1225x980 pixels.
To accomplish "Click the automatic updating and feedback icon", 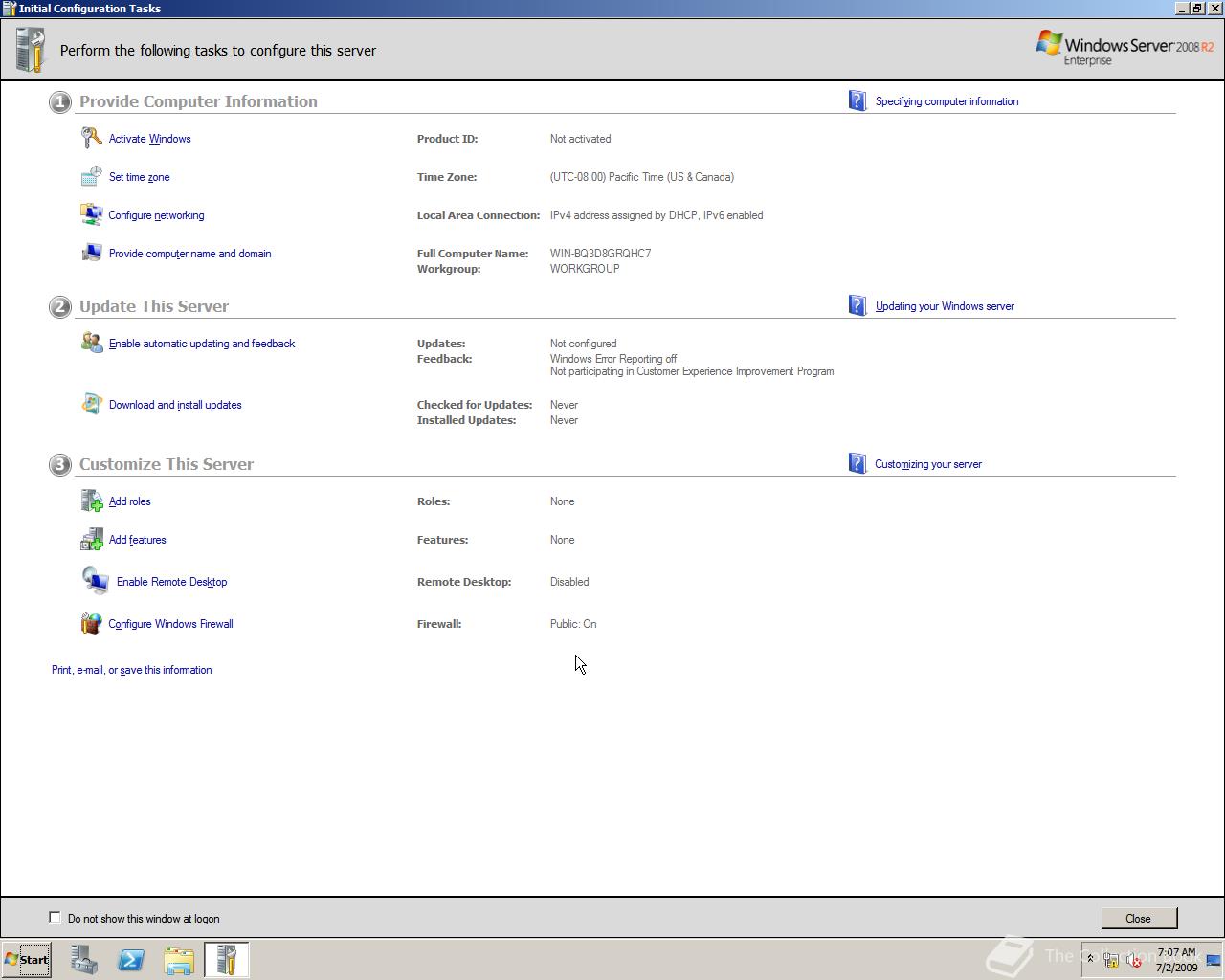I will (91, 343).
